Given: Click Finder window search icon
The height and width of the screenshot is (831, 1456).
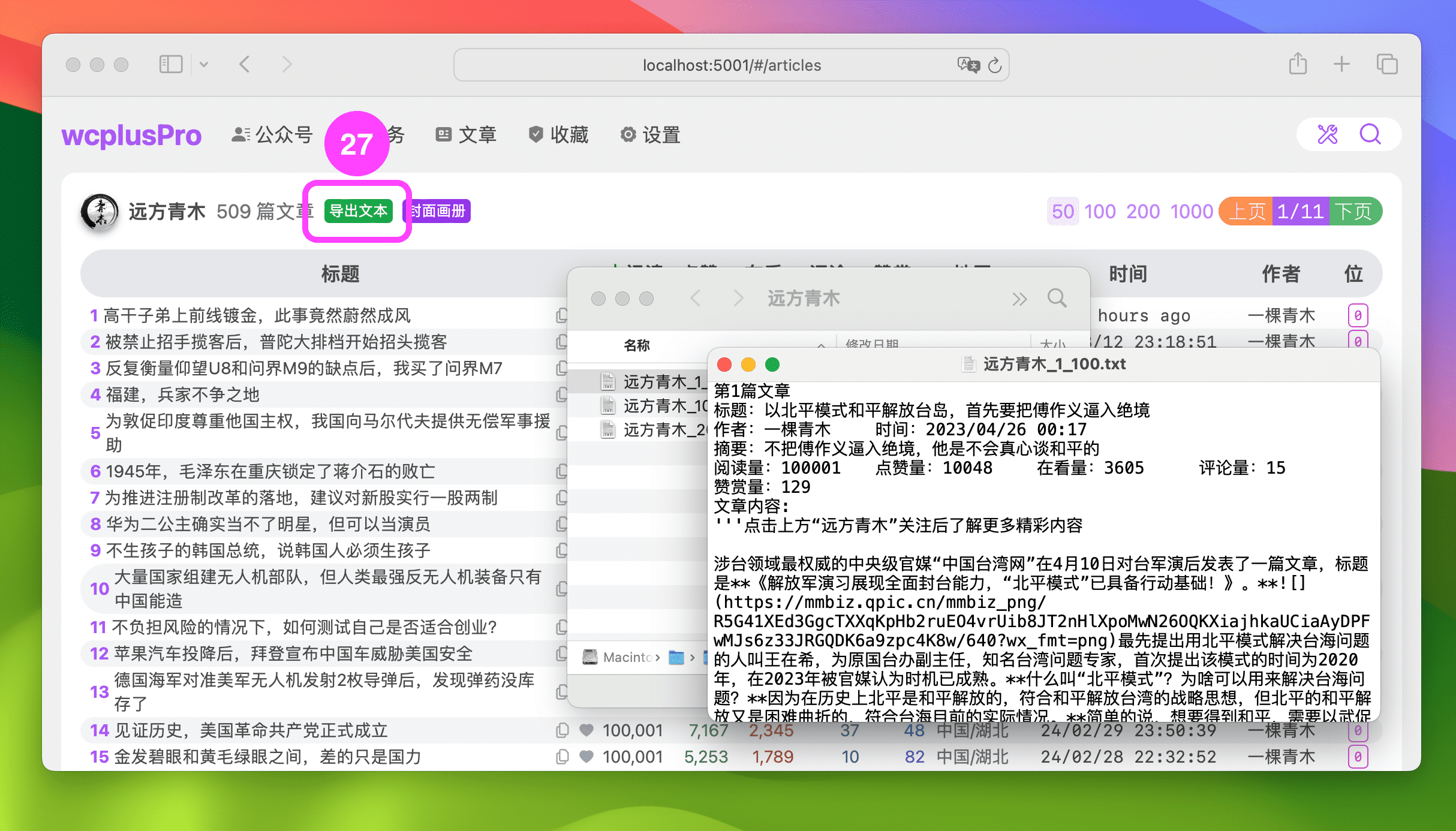Looking at the screenshot, I should [x=1057, y=298].
